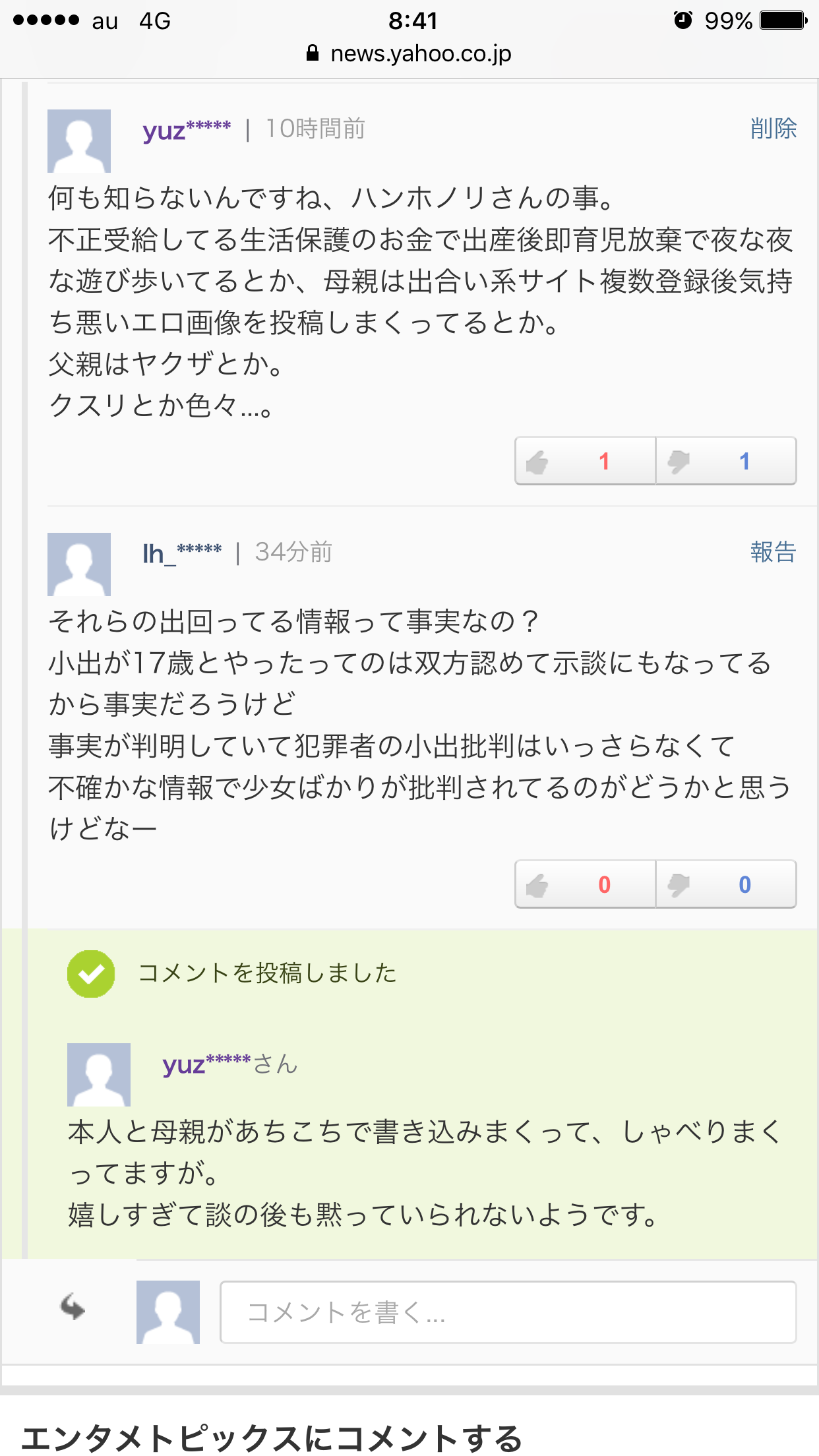Like the lh_***** comment with thumbs-up
819x1456 pixels.
(x=586, y=884)
